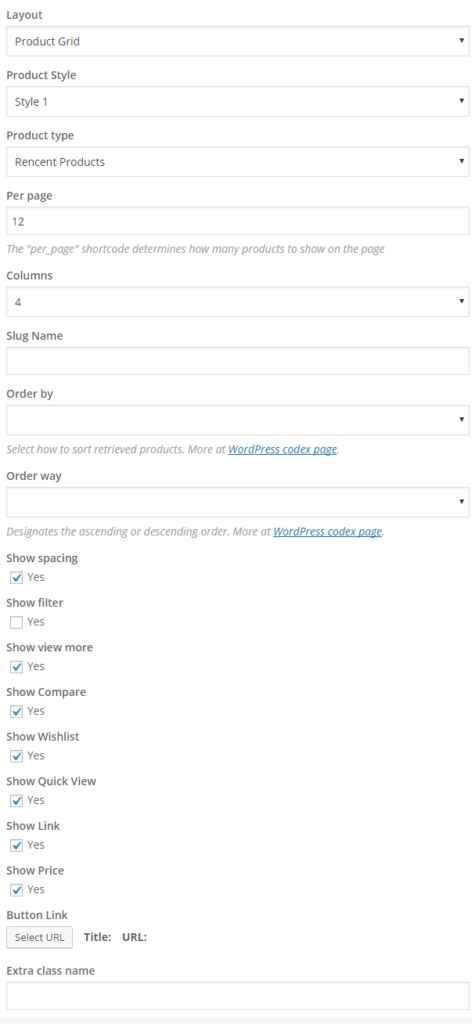The image size is (472, 1024).
Task: Expand the Order way dropdown
Action: (x=238, y=502)
